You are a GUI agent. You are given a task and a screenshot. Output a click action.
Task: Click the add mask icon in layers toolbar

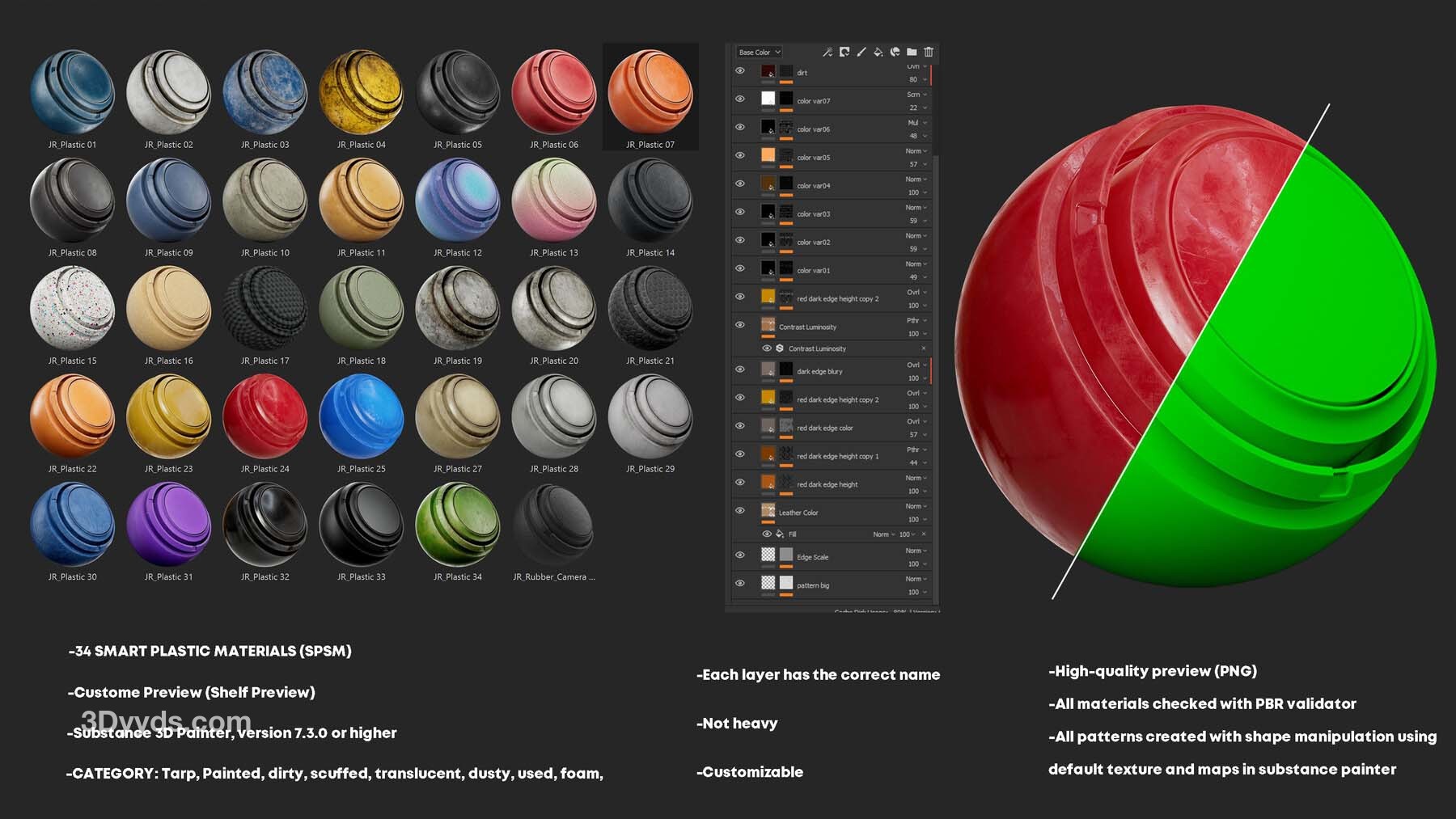coord(844,52)
